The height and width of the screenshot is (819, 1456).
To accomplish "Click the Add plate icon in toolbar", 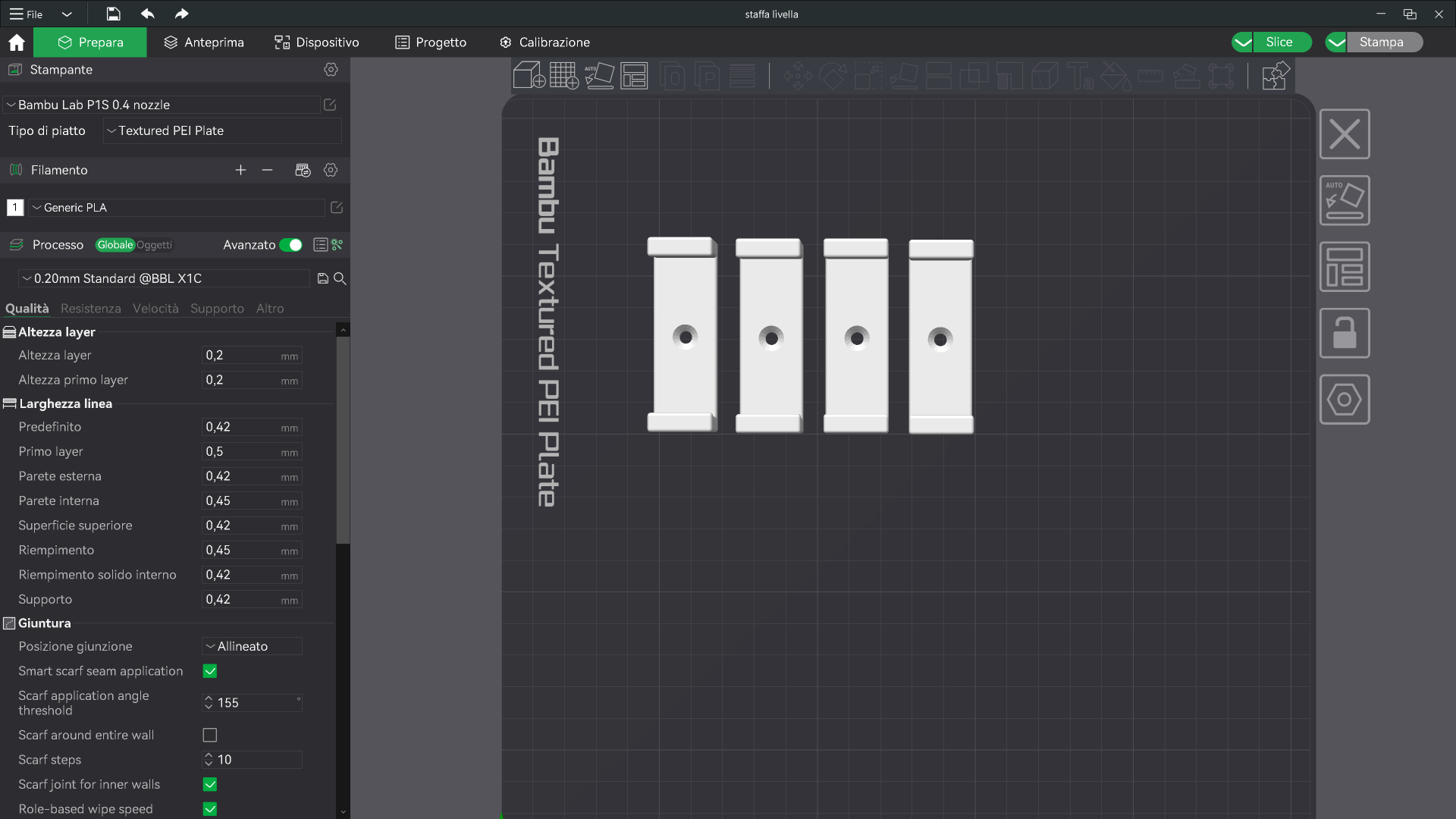I will [563, 76].
